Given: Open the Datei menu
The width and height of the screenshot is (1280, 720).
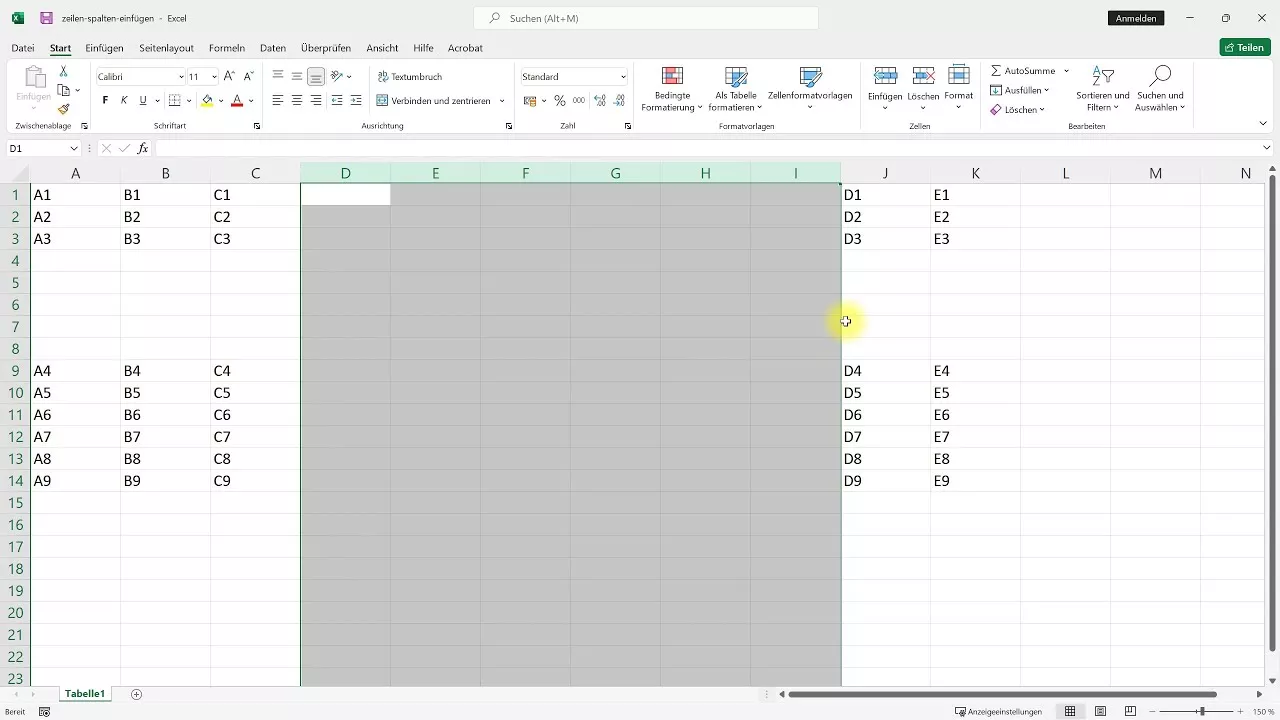Looking at the screenshot, I should (23, 47).
